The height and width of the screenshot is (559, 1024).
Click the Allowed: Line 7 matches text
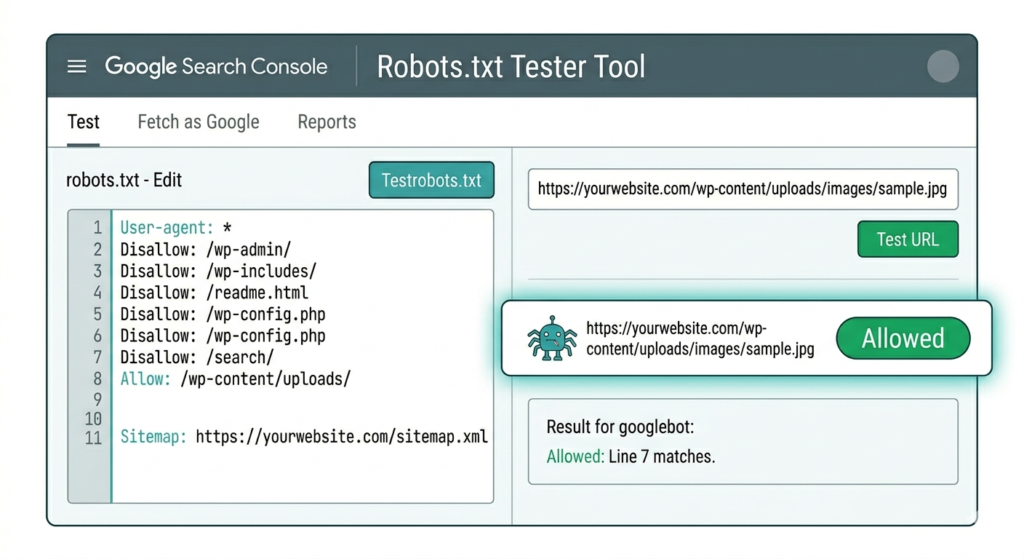click(631, 456)
